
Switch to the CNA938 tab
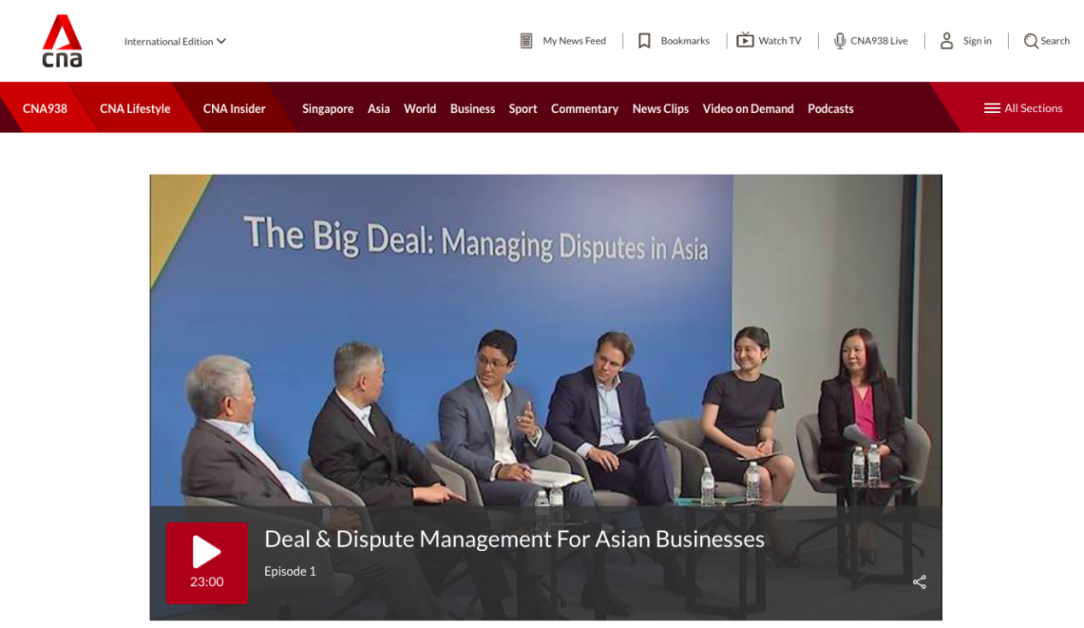[45, 109]
